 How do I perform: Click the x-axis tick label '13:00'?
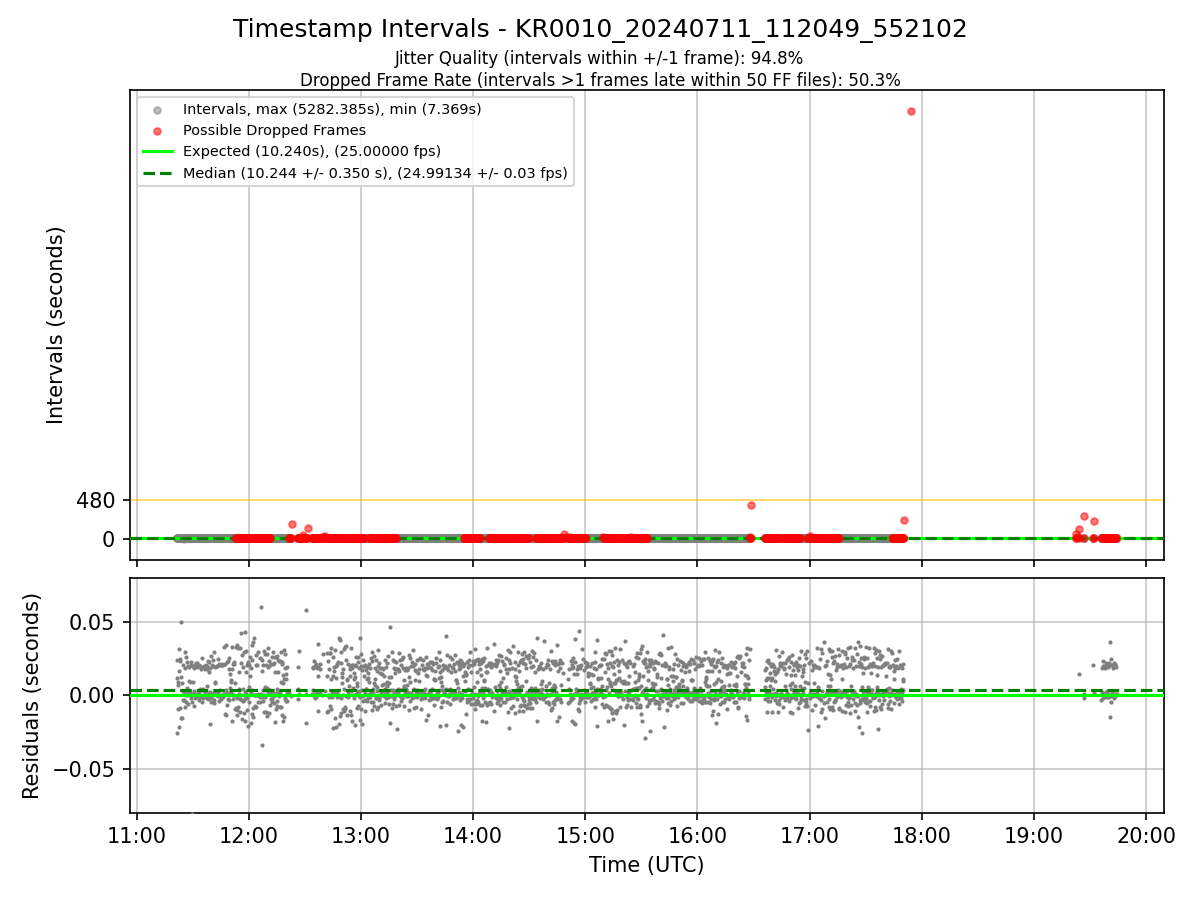(361, 834)
